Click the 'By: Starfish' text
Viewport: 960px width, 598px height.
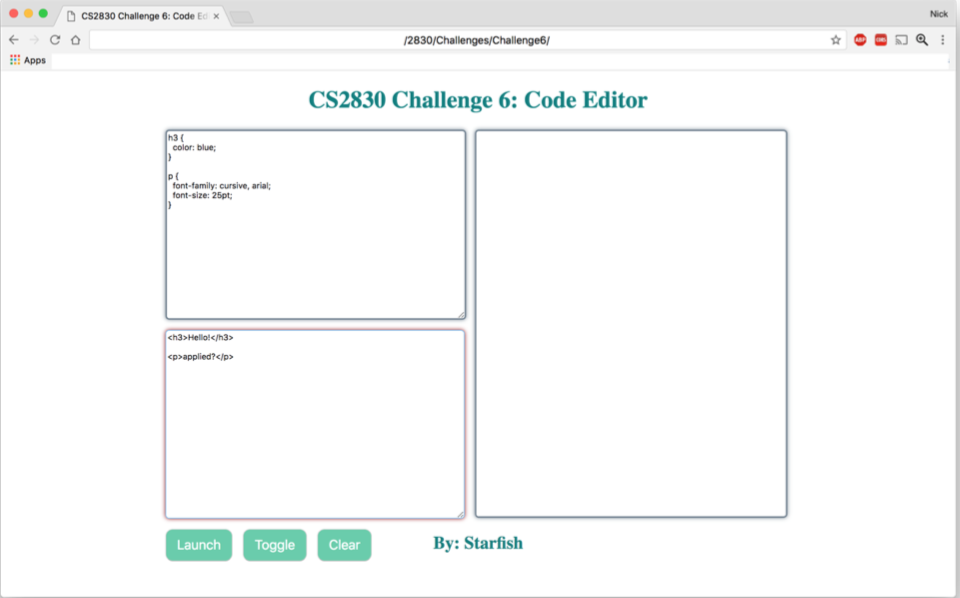pos(478,543)
